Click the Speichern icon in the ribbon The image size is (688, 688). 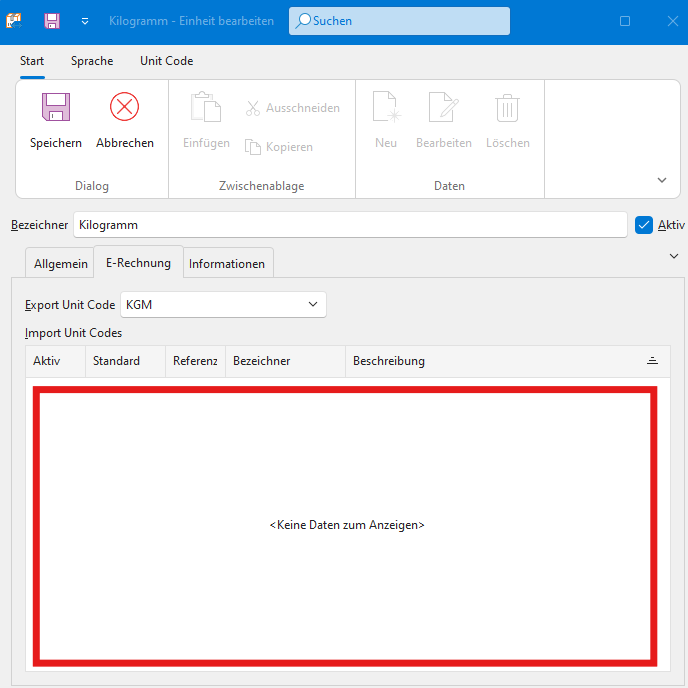pyautogui.click(x=55, y=108)
